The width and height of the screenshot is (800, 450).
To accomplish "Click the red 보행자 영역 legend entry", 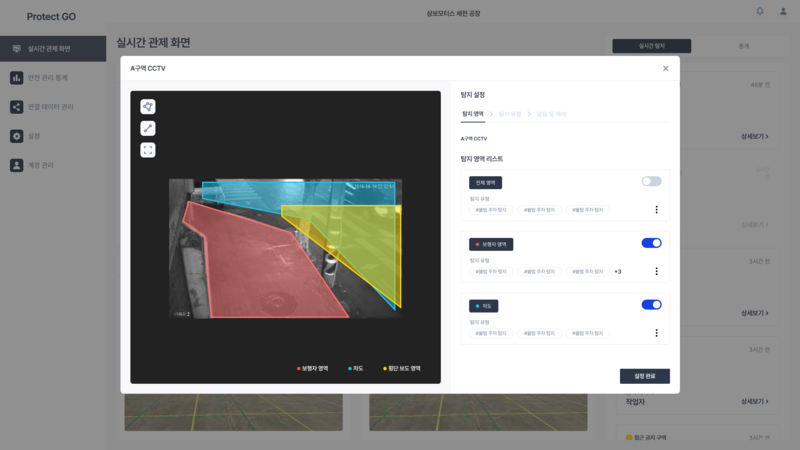I will 312,368.
